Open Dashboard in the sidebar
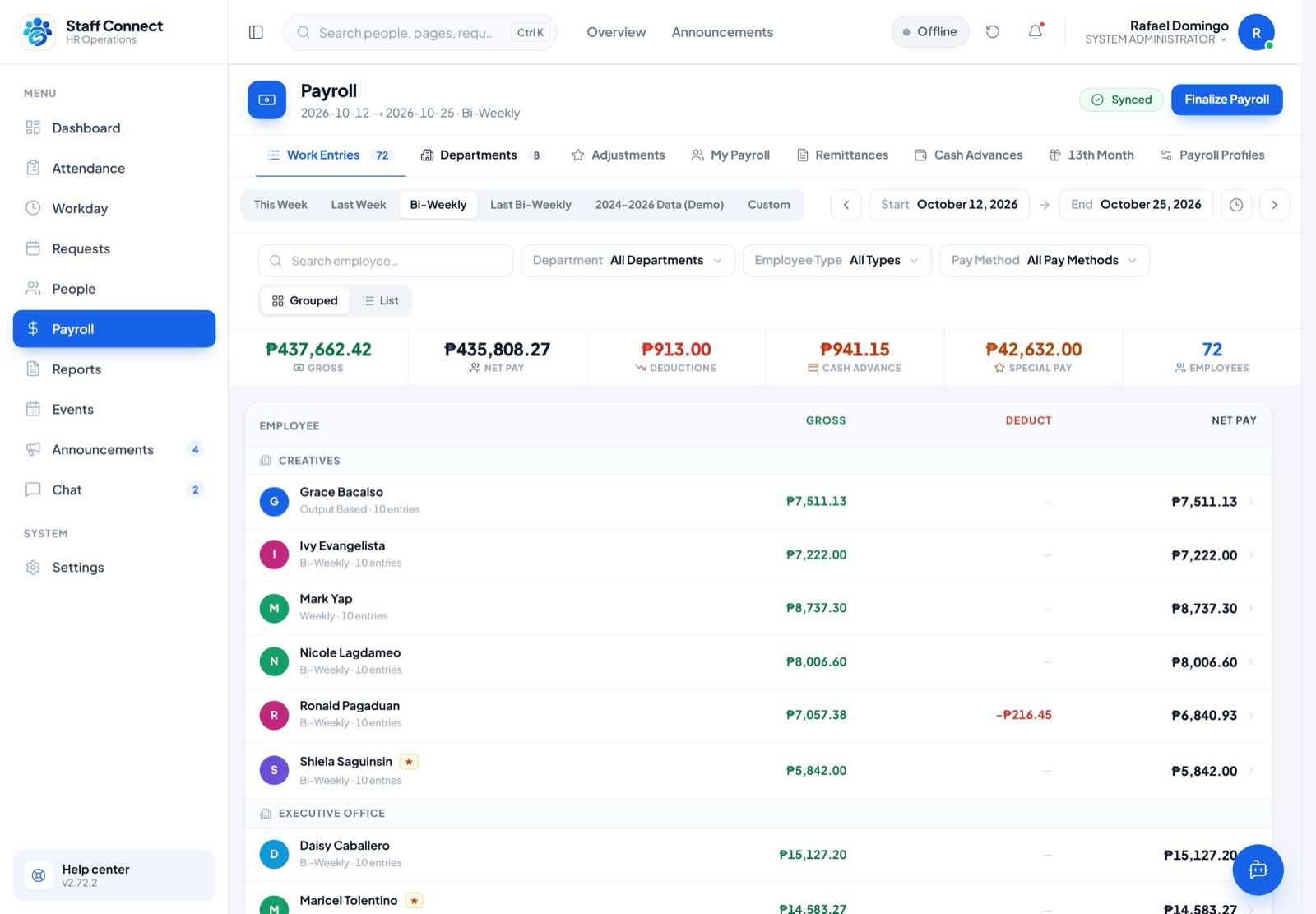Screen dimensions: 1316x914 coord(114,128)
